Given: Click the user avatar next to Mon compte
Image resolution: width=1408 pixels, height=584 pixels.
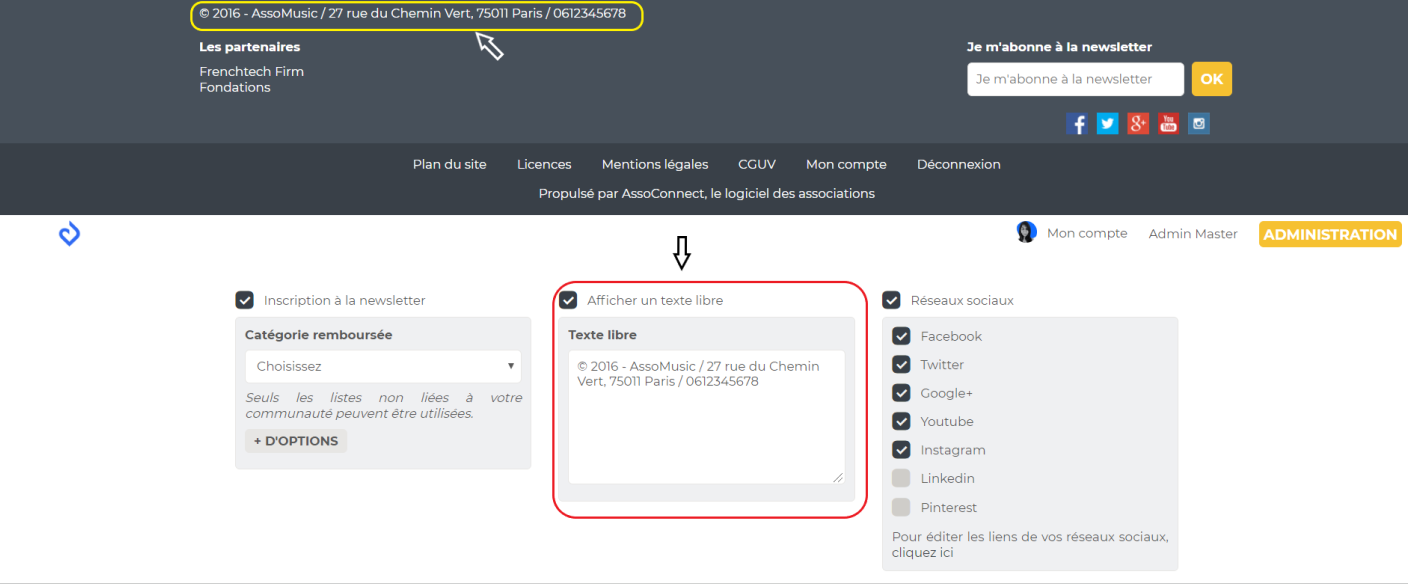Looking at the screenshot, I should click(1026, 232).
